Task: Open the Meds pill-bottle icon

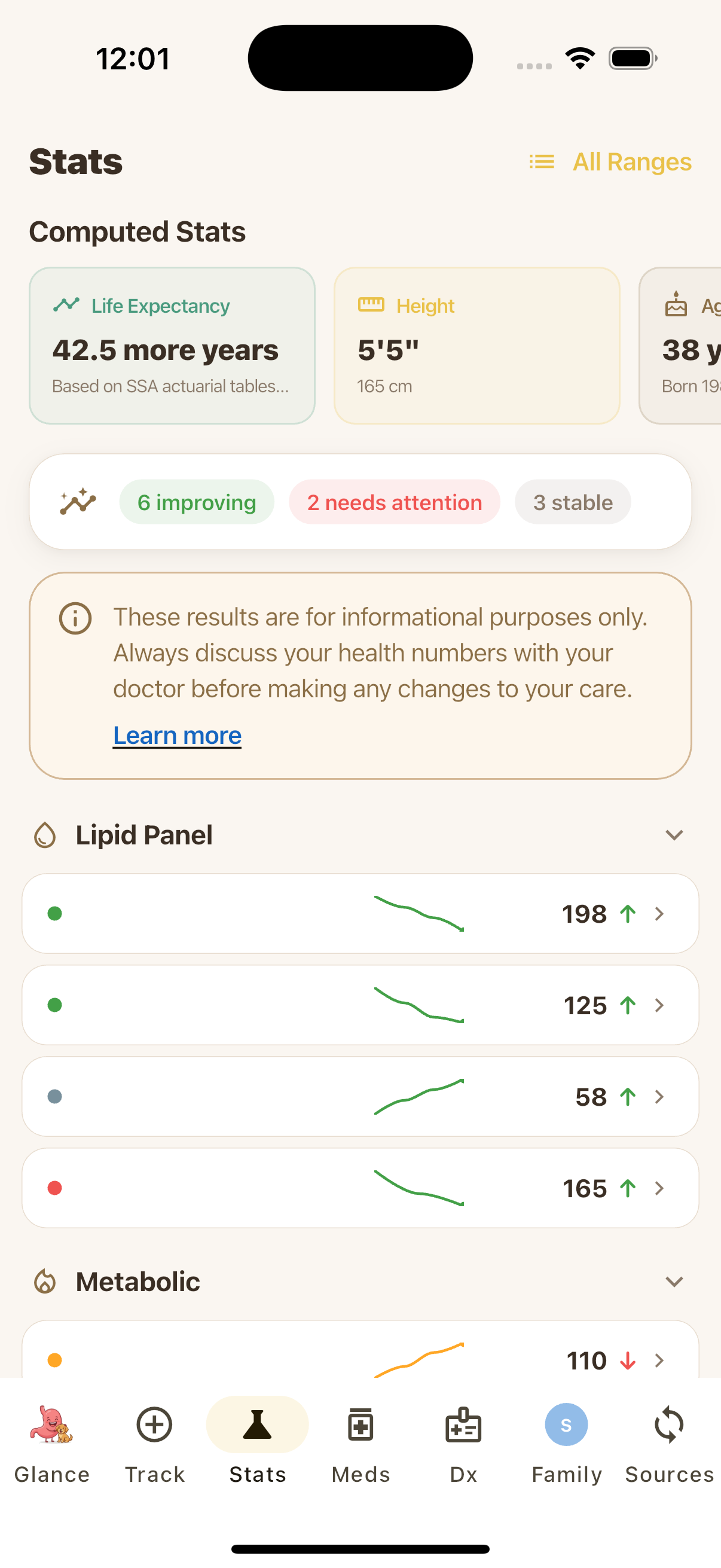Action: tap(360, 1425)
